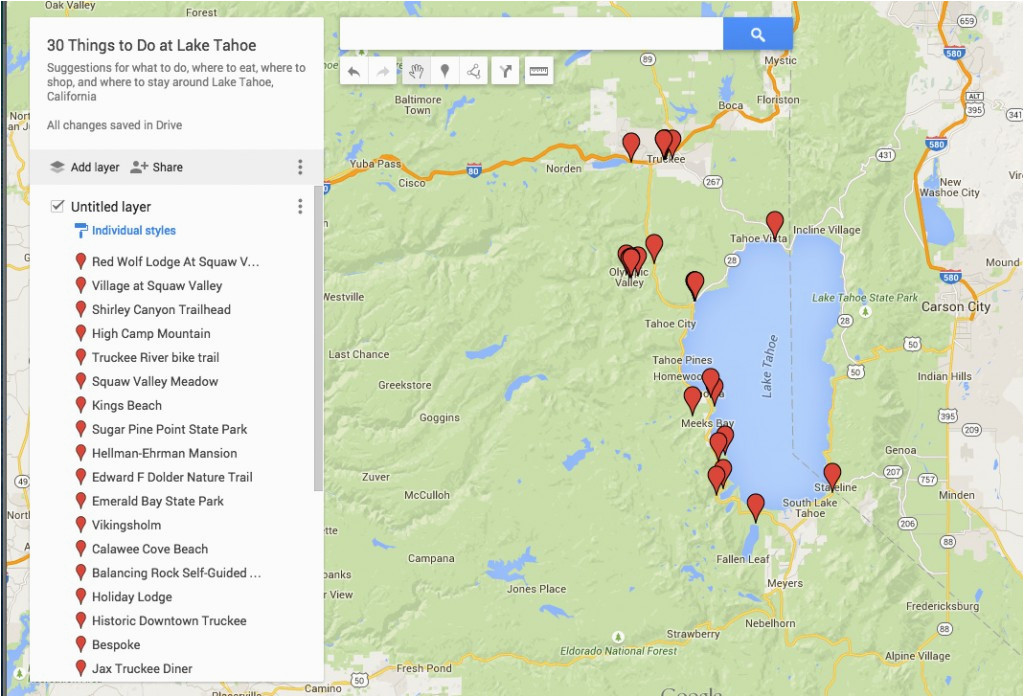Click the map marker near Stateline
The width and height of the screenshot is (1024, 697).
coord(832,476)
